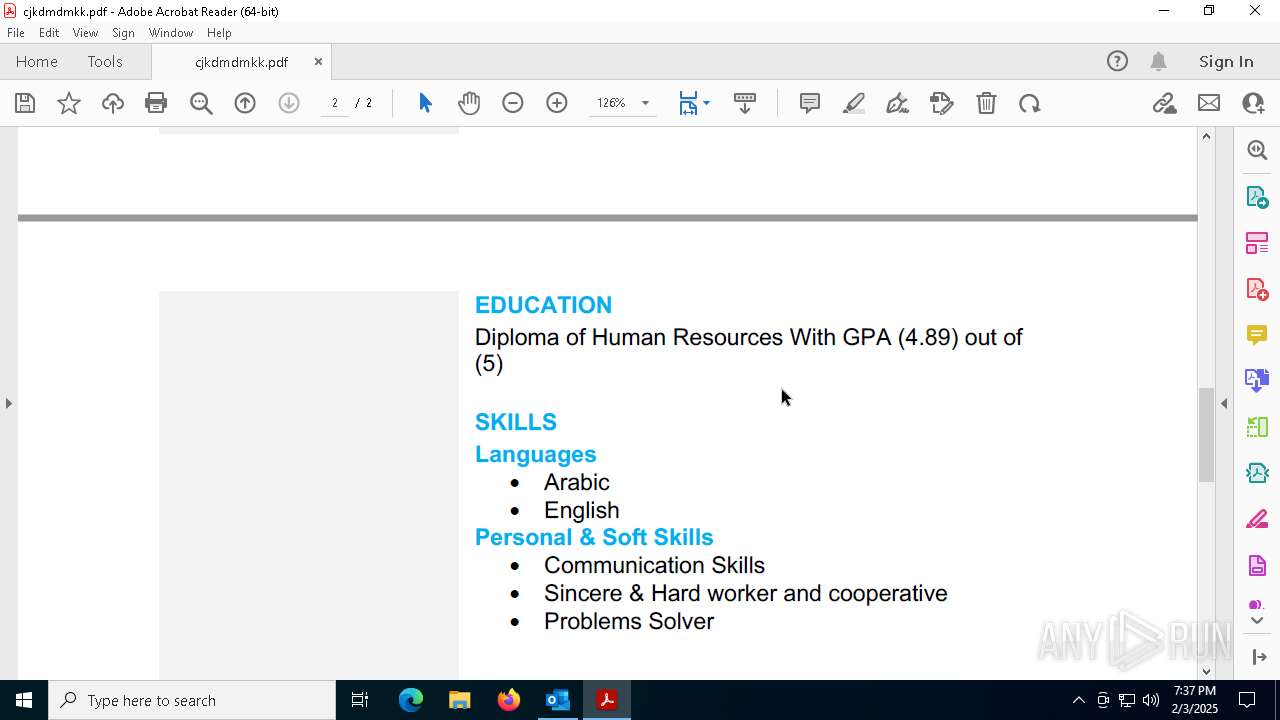Open the File menu

point(16,33)
